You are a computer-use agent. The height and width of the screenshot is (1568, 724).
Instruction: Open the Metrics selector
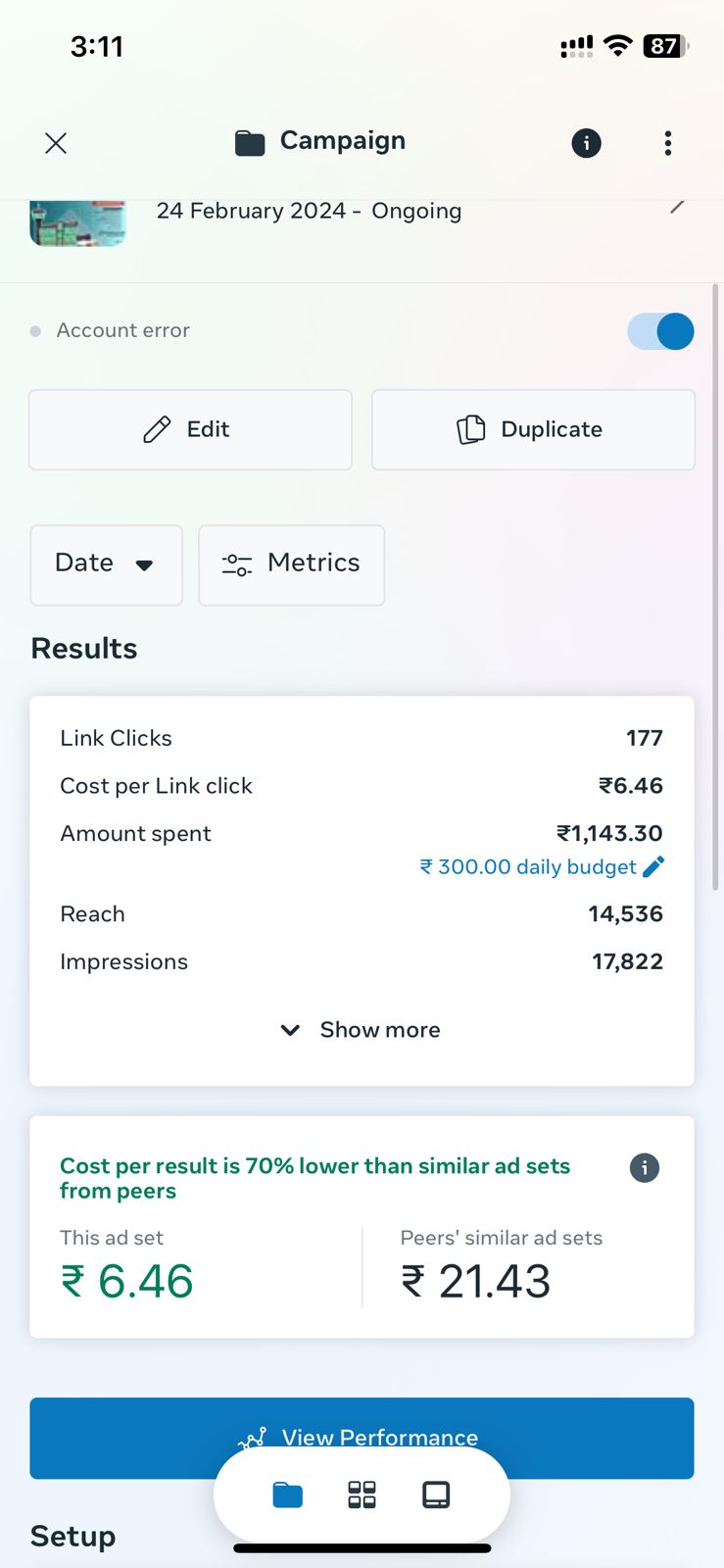[x=291, y=564]
